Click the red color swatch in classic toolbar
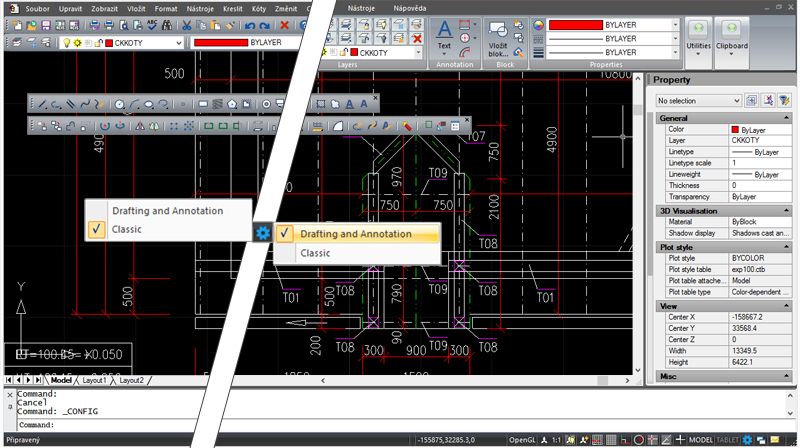The height and width of the screenshot is (448, 800). click(221, 43)
